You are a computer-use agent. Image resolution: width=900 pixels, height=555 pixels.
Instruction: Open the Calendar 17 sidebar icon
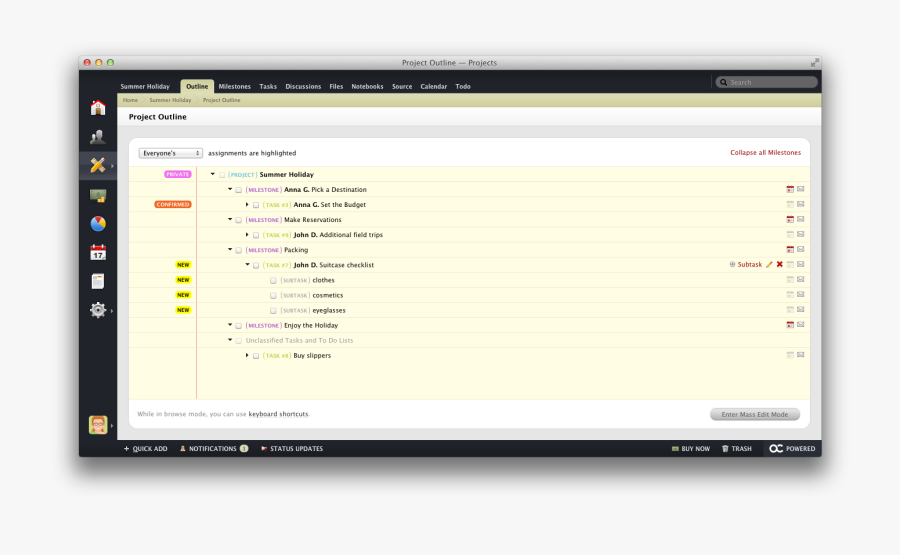98,253
